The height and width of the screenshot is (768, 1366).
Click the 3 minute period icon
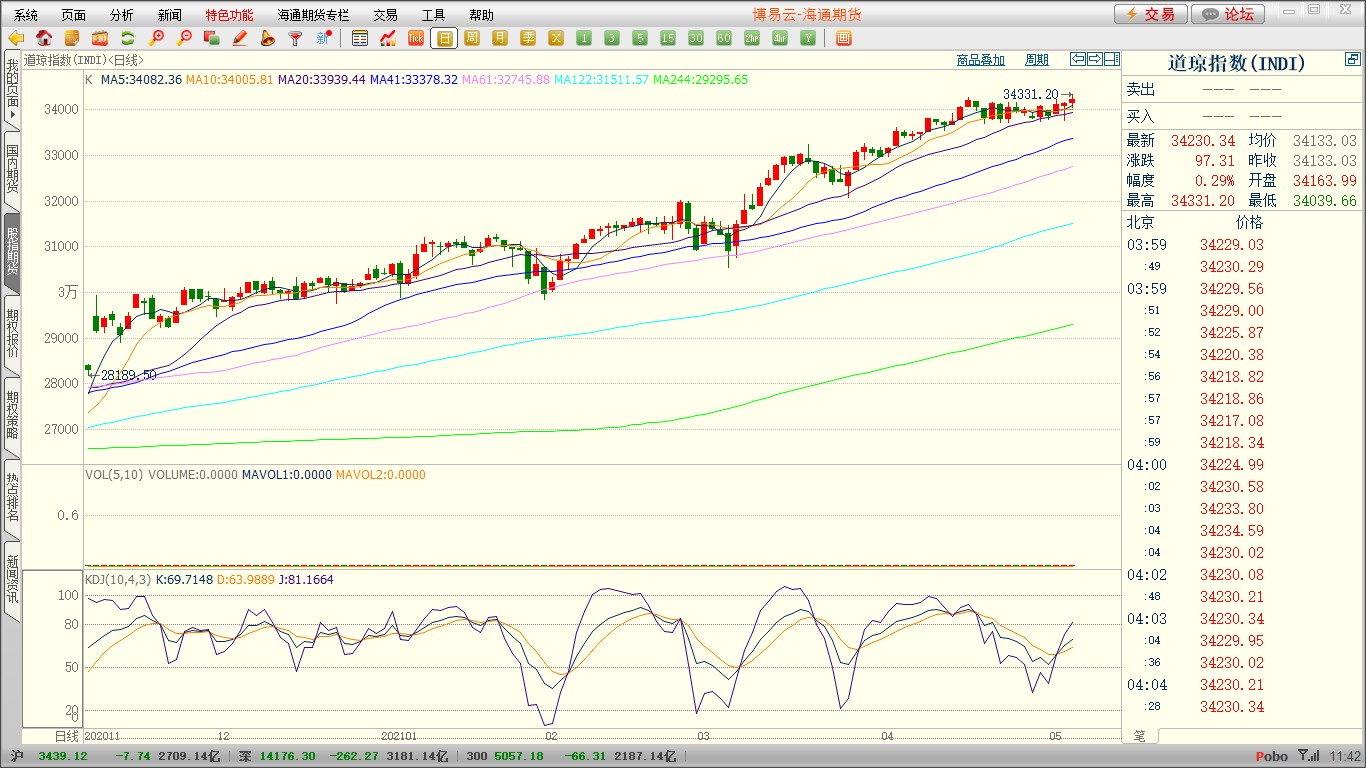click(x=612, y=38)
